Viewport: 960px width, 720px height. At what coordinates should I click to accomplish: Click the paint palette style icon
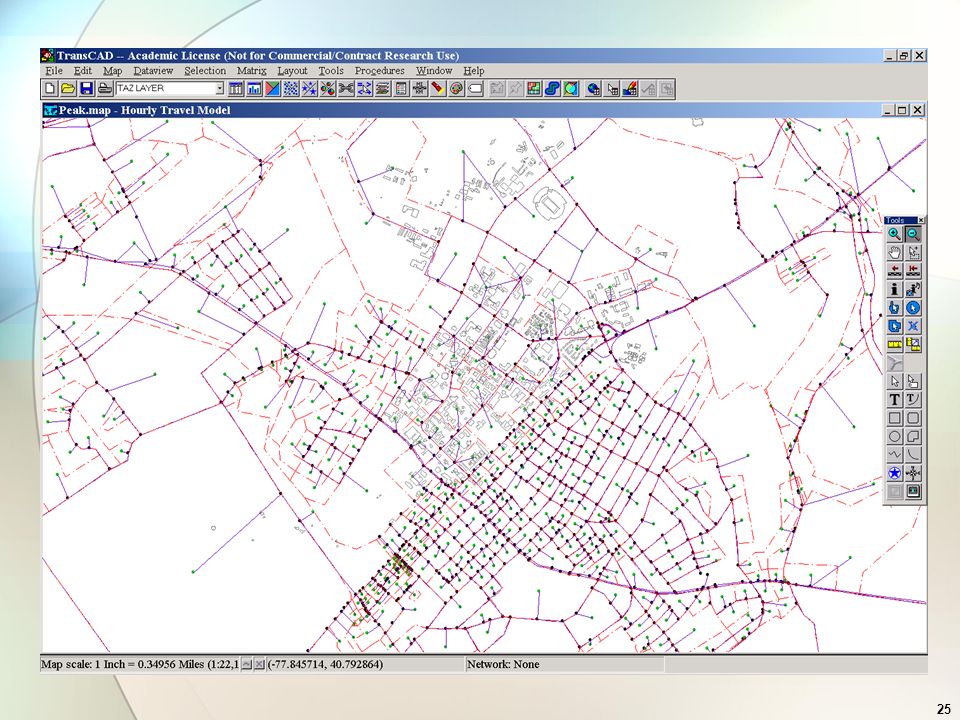pyautogui.click(x=456, y=89)
